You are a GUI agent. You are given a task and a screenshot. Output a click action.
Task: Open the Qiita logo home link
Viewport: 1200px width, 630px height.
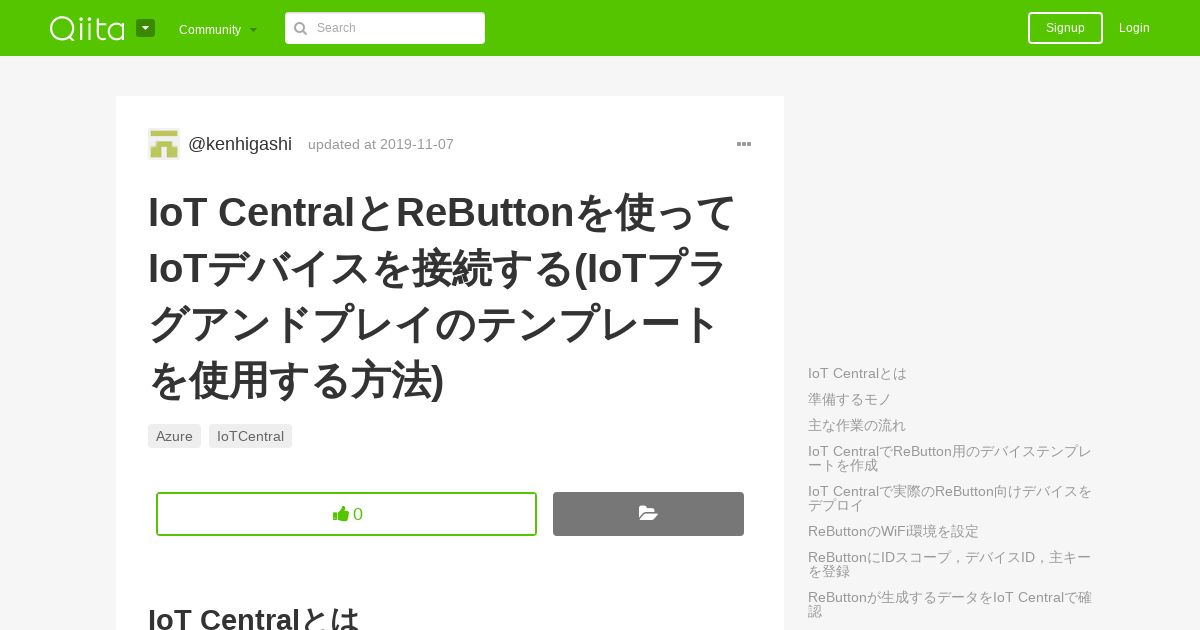tap(87, 28)
